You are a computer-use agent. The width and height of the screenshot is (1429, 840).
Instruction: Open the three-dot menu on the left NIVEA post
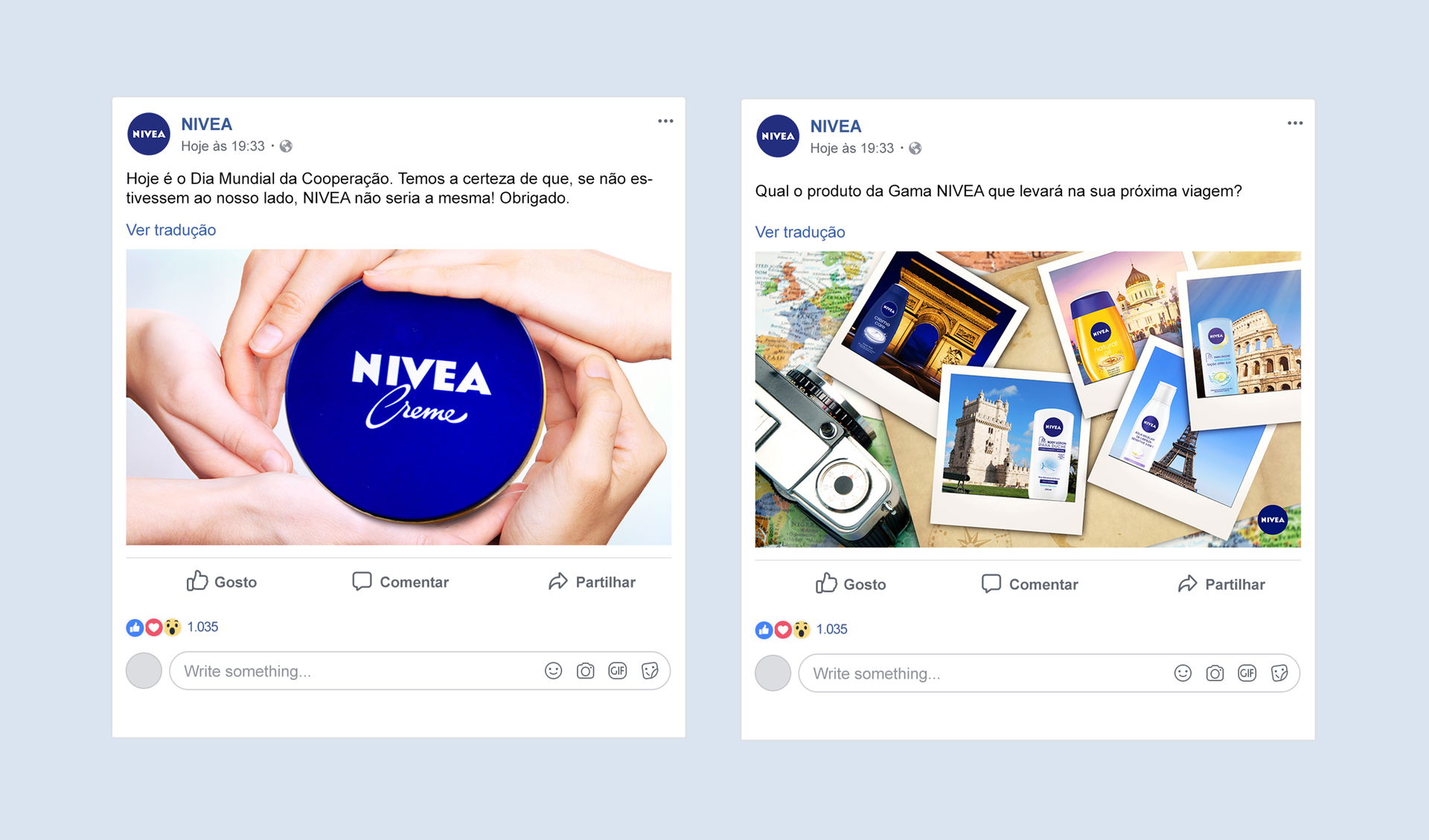(665, 121)
